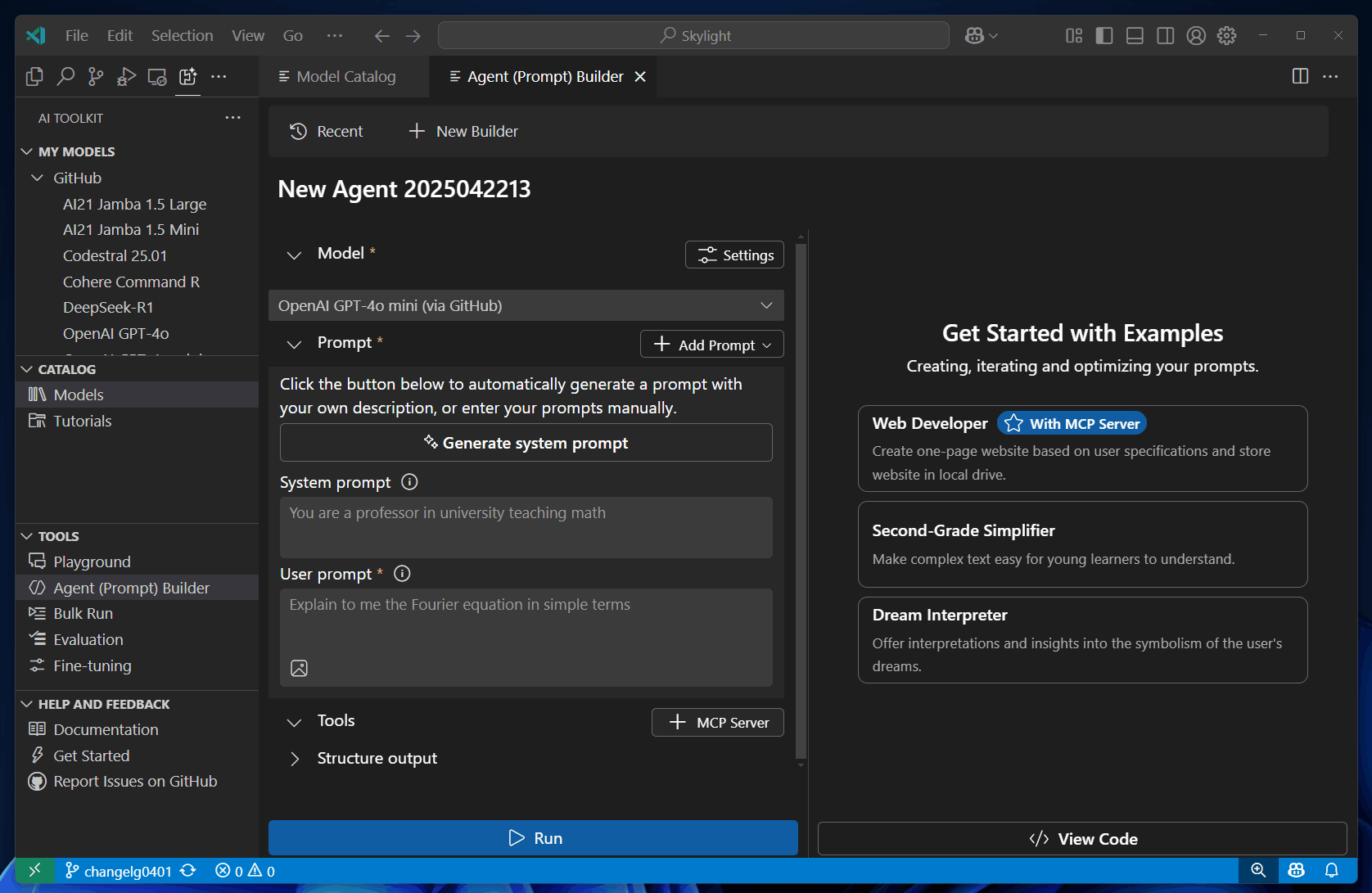
Task: Toggle the secondary sidebar visibility
Action: [1165, 35]
